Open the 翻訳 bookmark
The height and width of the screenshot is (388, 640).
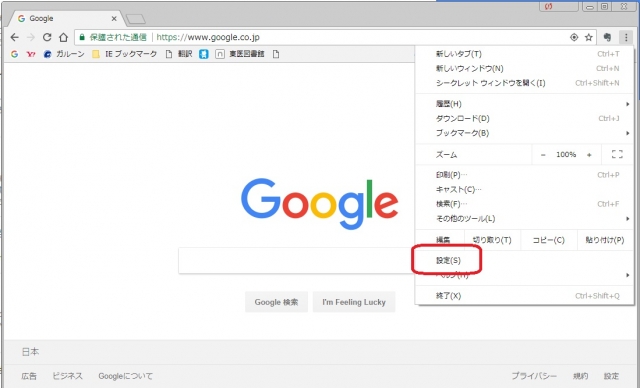click(179, 54)
